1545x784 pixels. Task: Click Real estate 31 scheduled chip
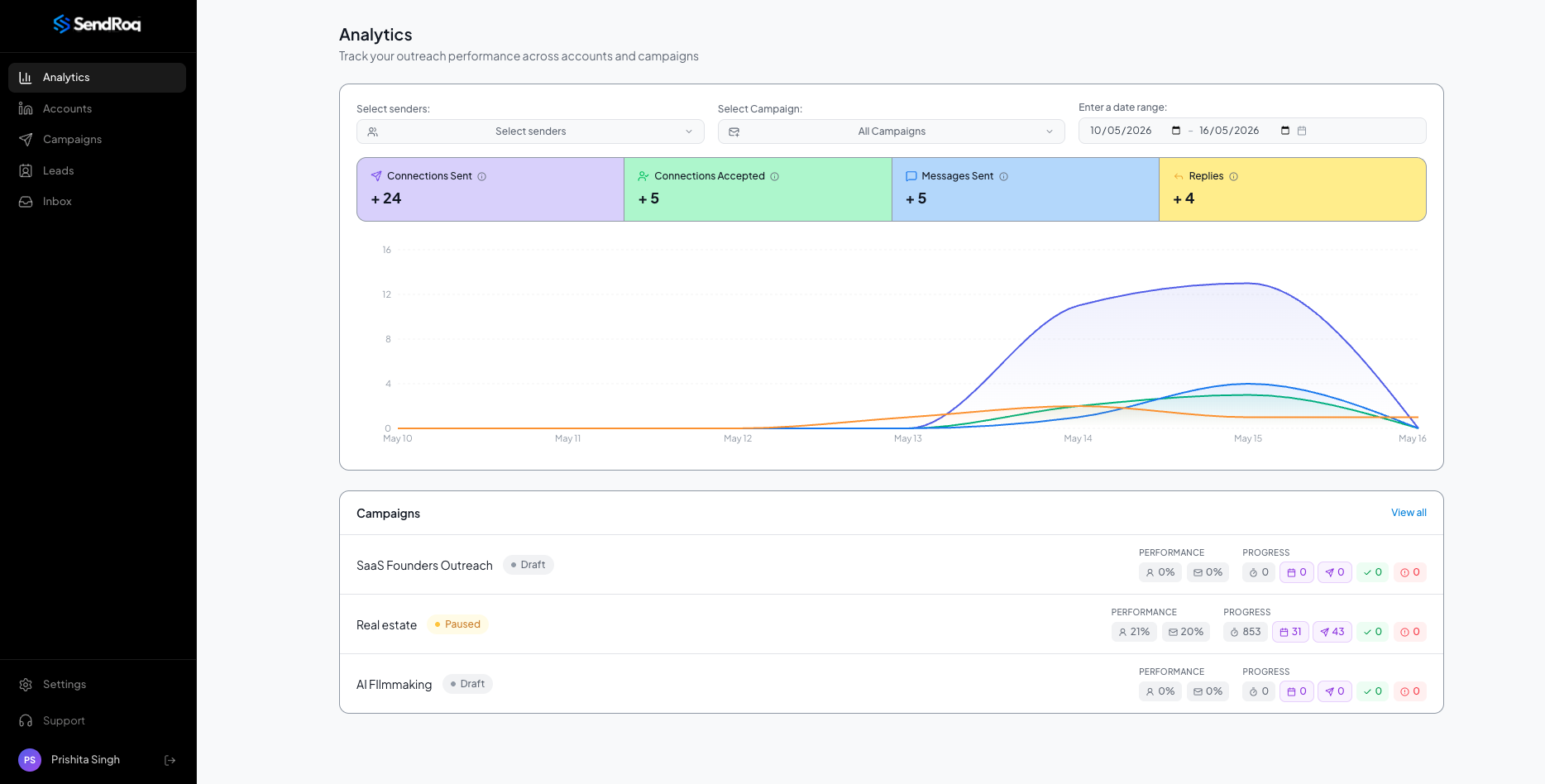pos(1290,632)
